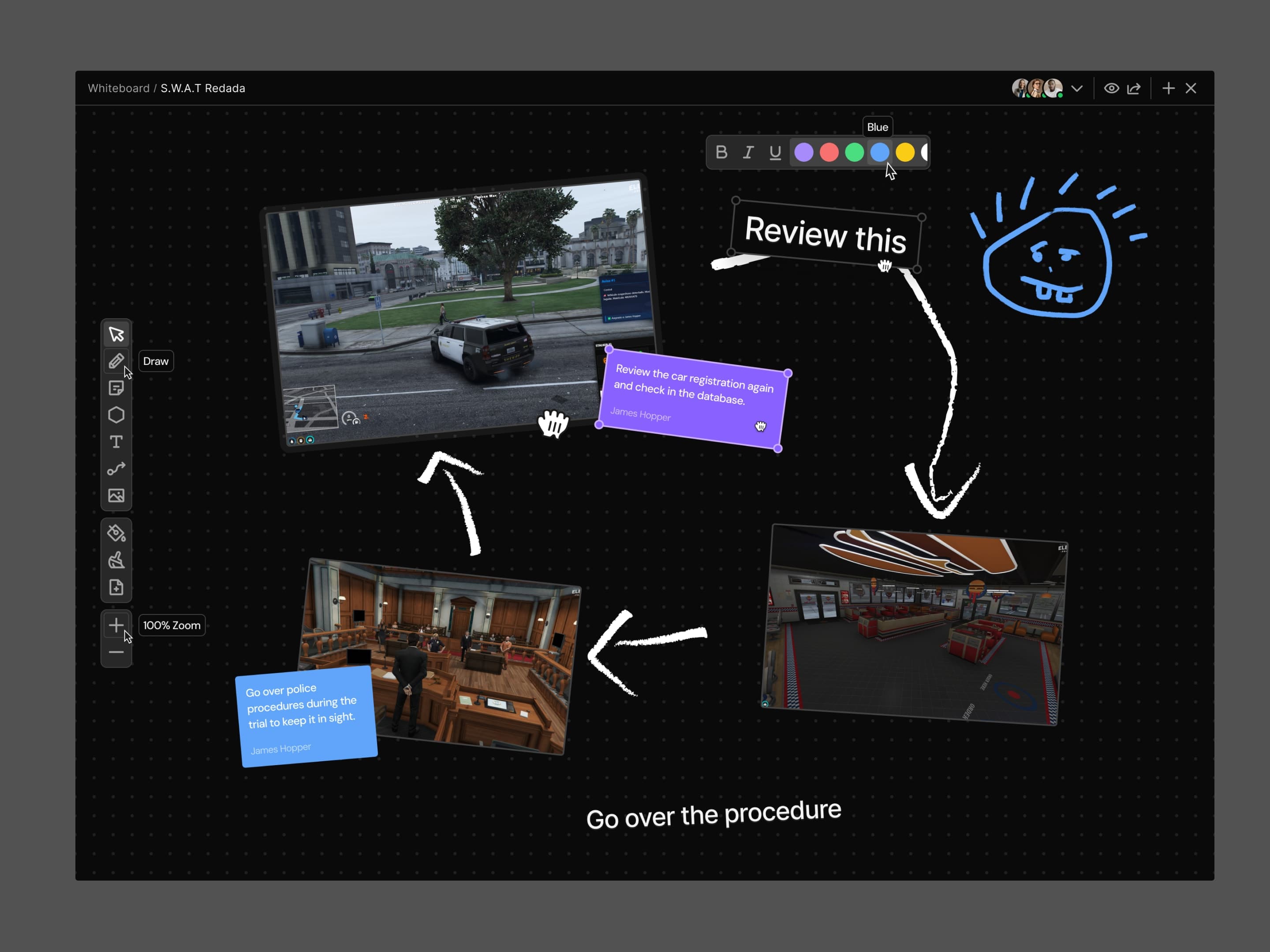Select the blue police procedures sticky note
The image size is (1270, 952).
coord(306,717)
